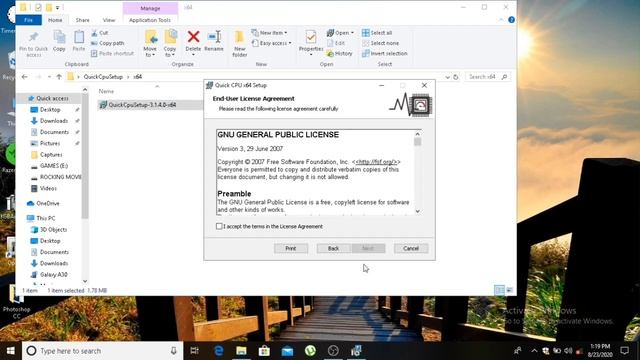The width and height of the screenshot is (640, 360).
Task: Select Galaxy A30 in the navigation pane
Action: pos(53,275)
